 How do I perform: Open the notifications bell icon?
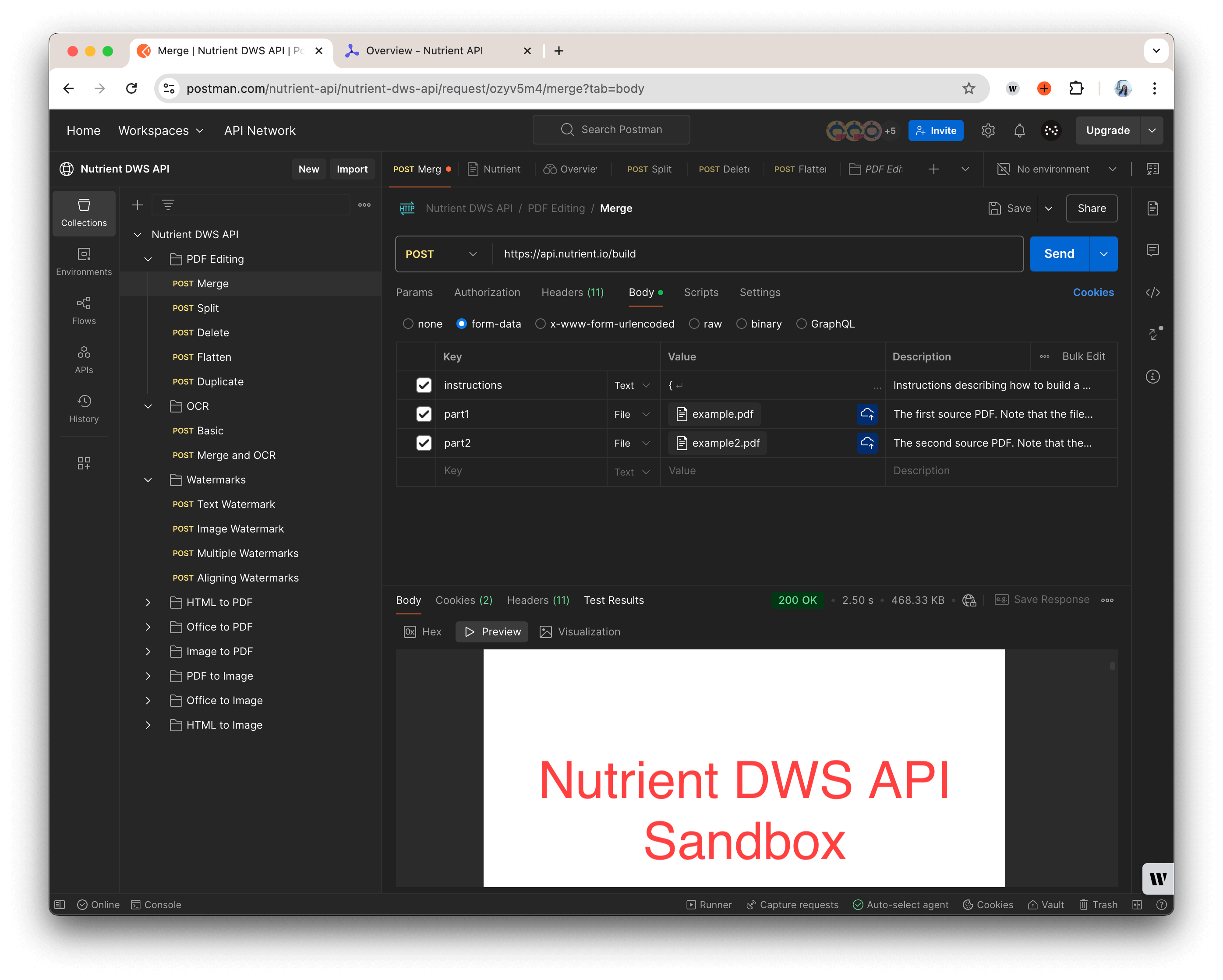tap(1019, 130)
